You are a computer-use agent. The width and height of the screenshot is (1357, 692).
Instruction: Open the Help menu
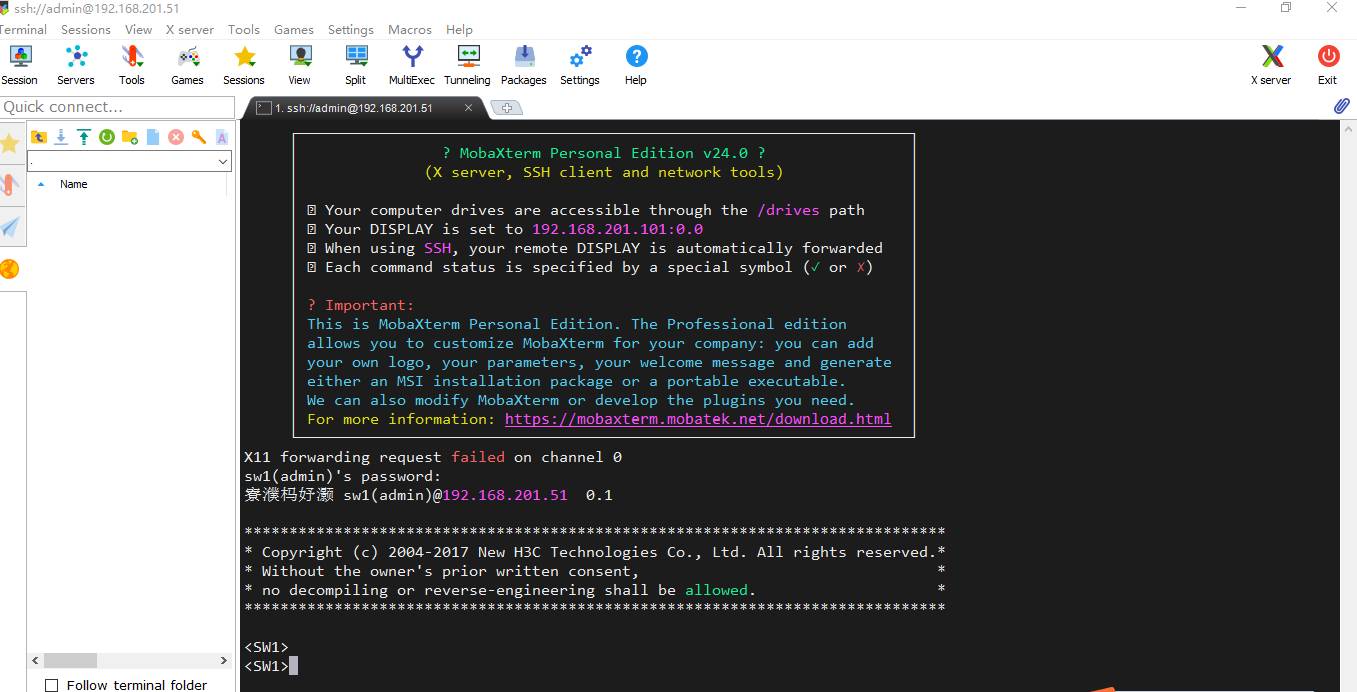(460, 29)
